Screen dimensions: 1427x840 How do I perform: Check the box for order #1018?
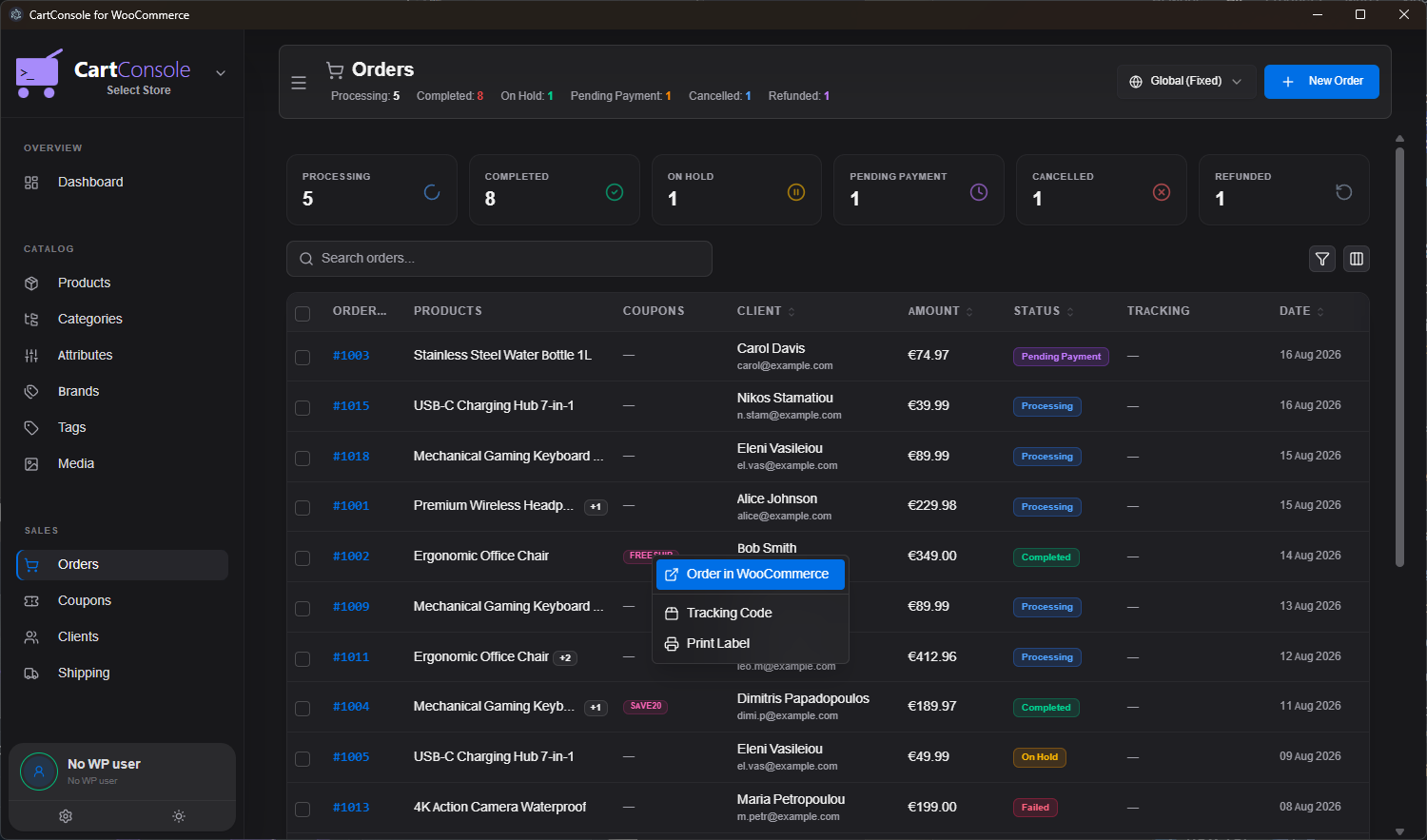tap(303, 459)
